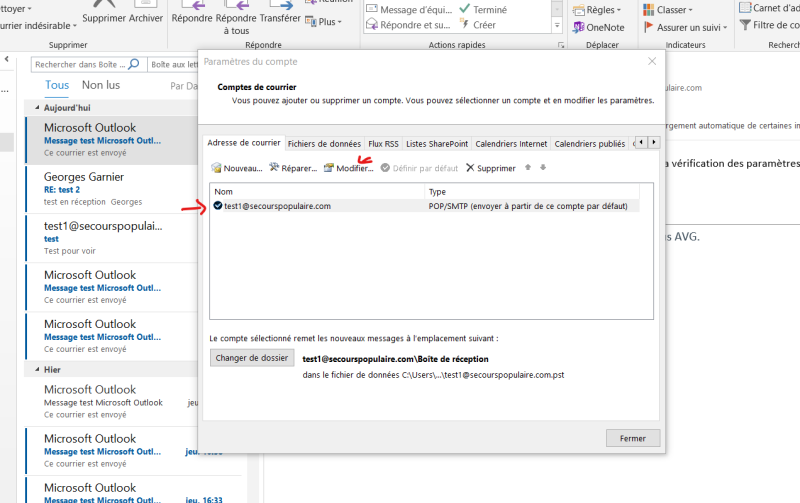
Task: Open Actions rapides dialog launcher
Action: [x=561, y=45]
